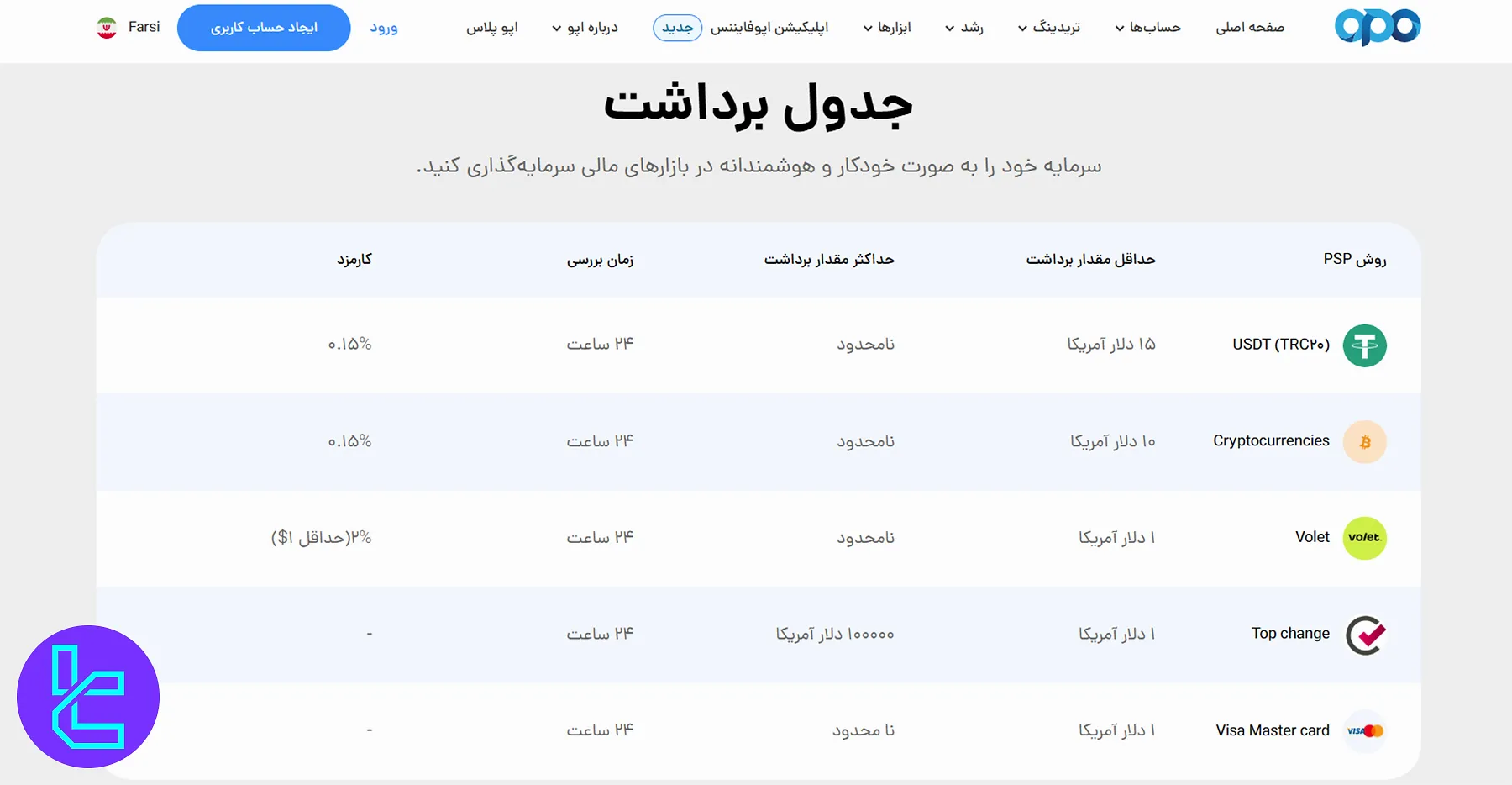Click the ورود login link
The image size is (1512, 785).
(x=384, y=27)
